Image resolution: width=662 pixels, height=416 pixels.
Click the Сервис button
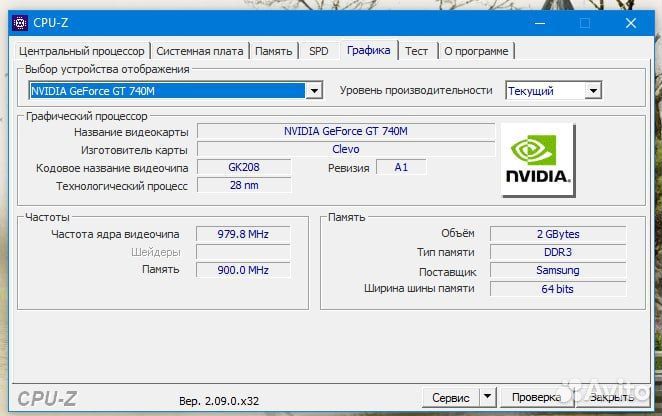450,397
